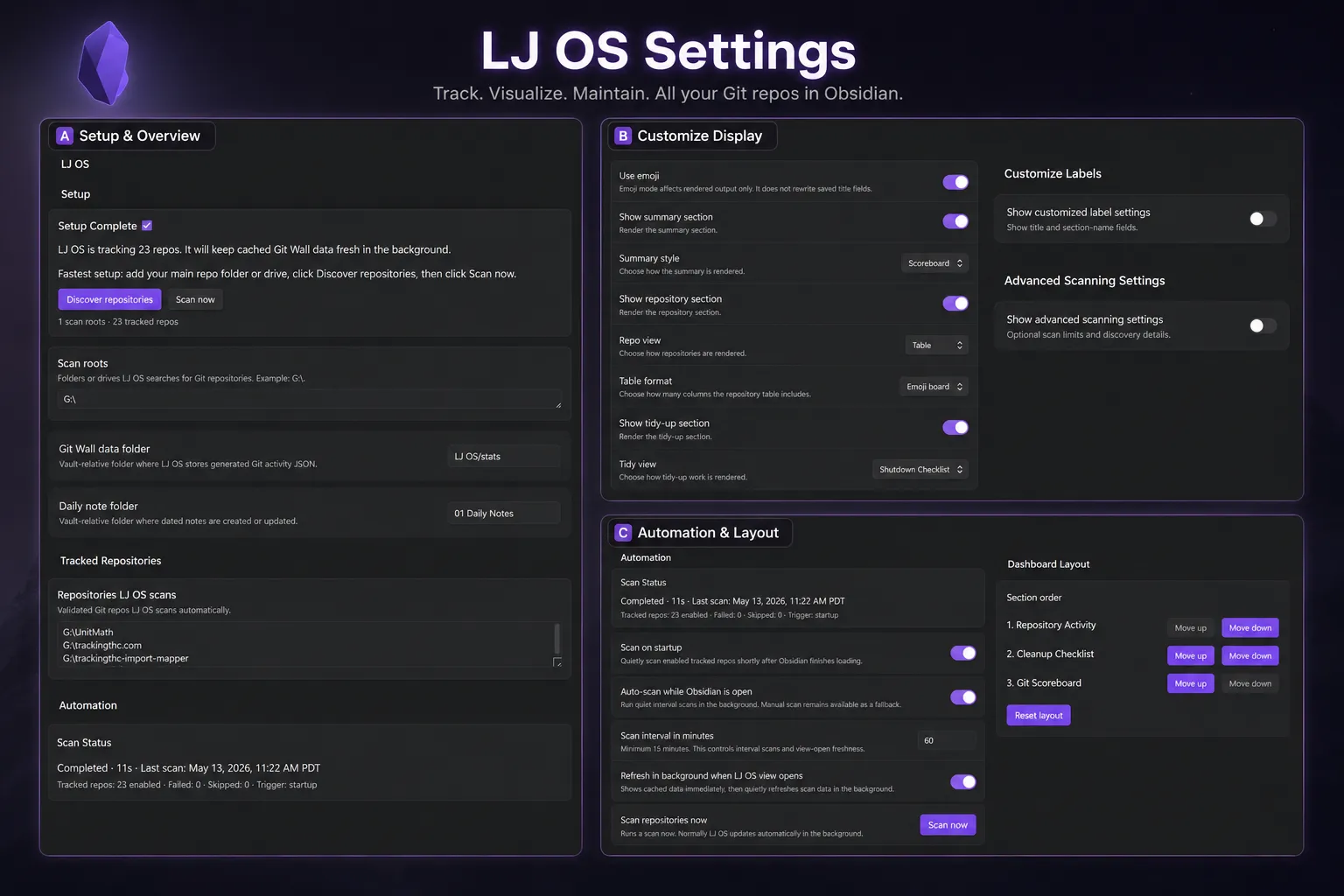Open the Summary style Scoreboard dropdown
The height and width of the screenshot is (896, 1344).
click(934, 263)
